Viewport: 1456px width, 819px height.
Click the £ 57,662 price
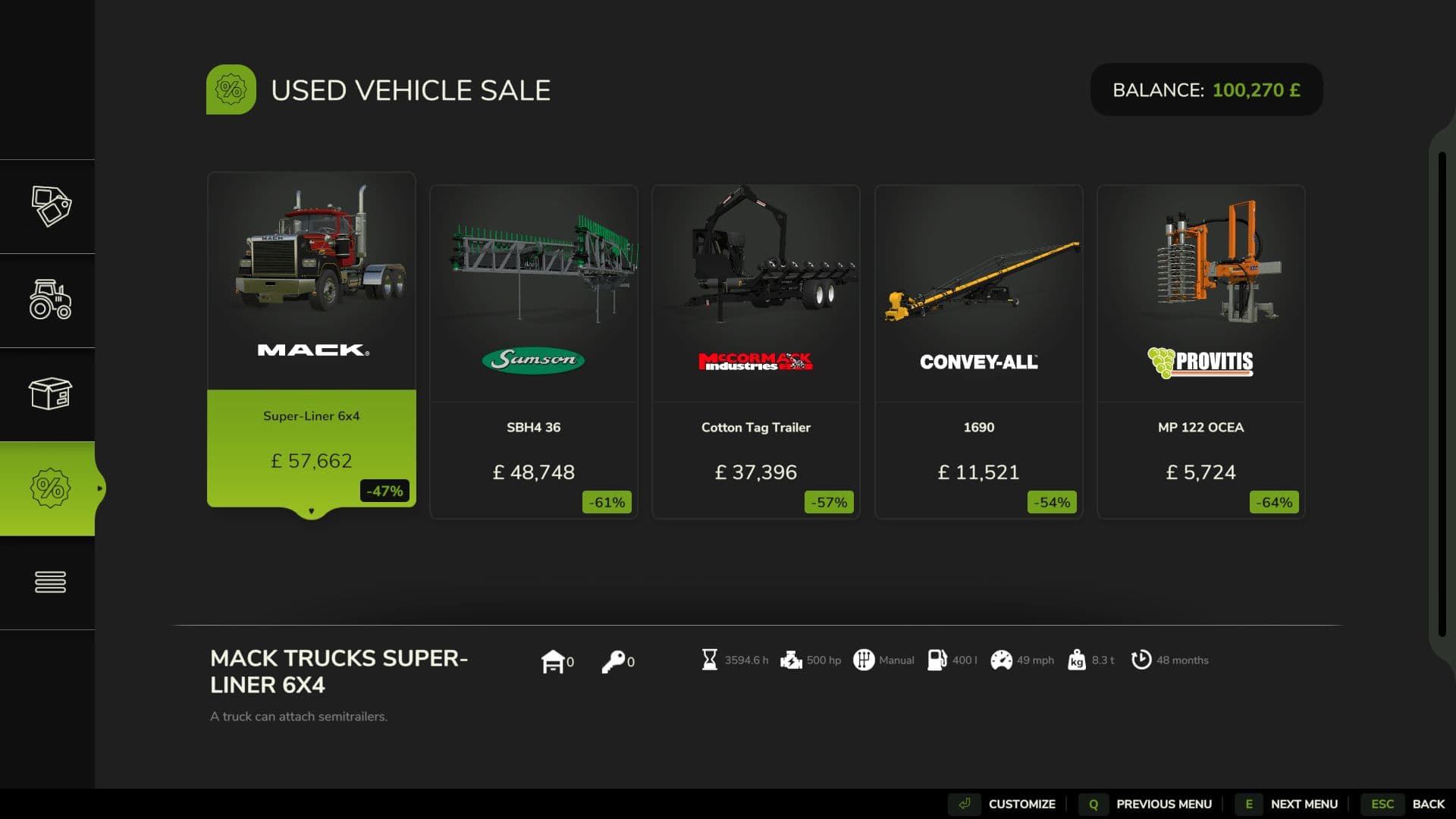click(x=312, y=461)
